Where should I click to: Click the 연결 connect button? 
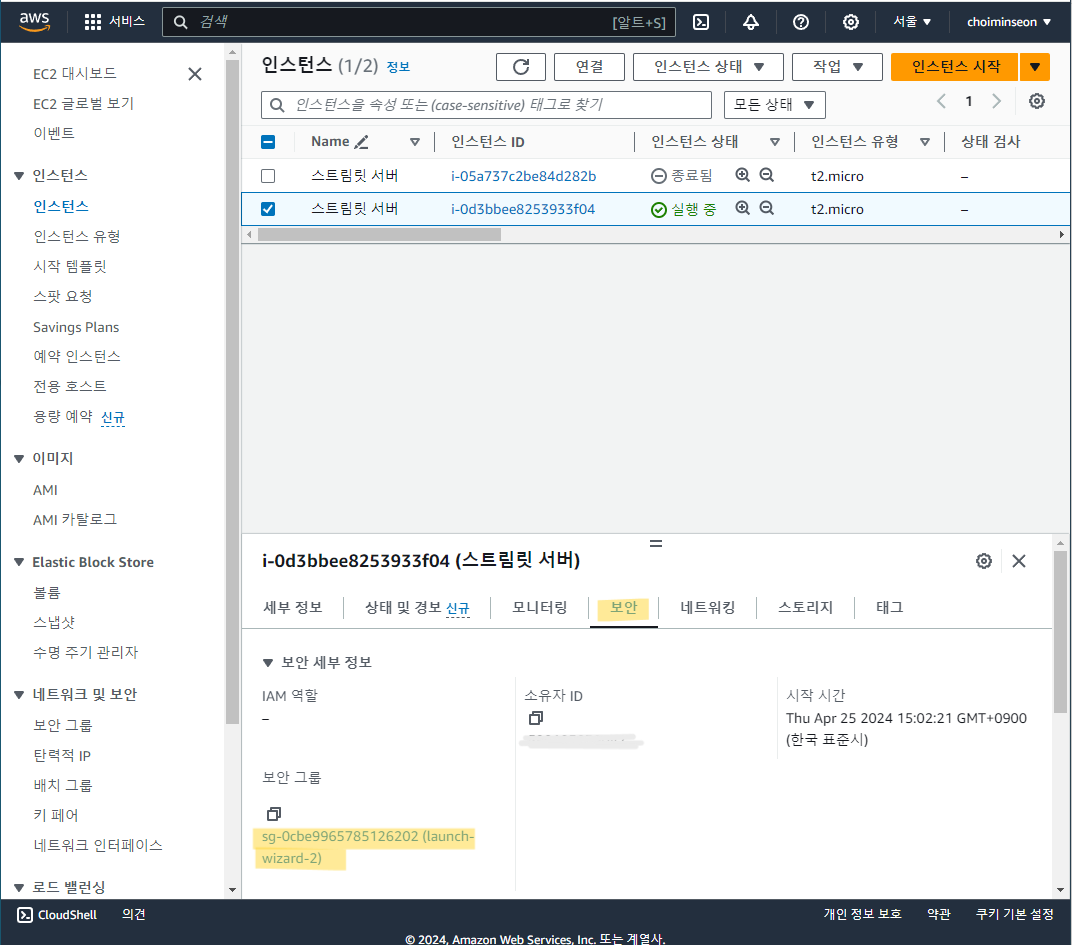click(x=589, y=67)
